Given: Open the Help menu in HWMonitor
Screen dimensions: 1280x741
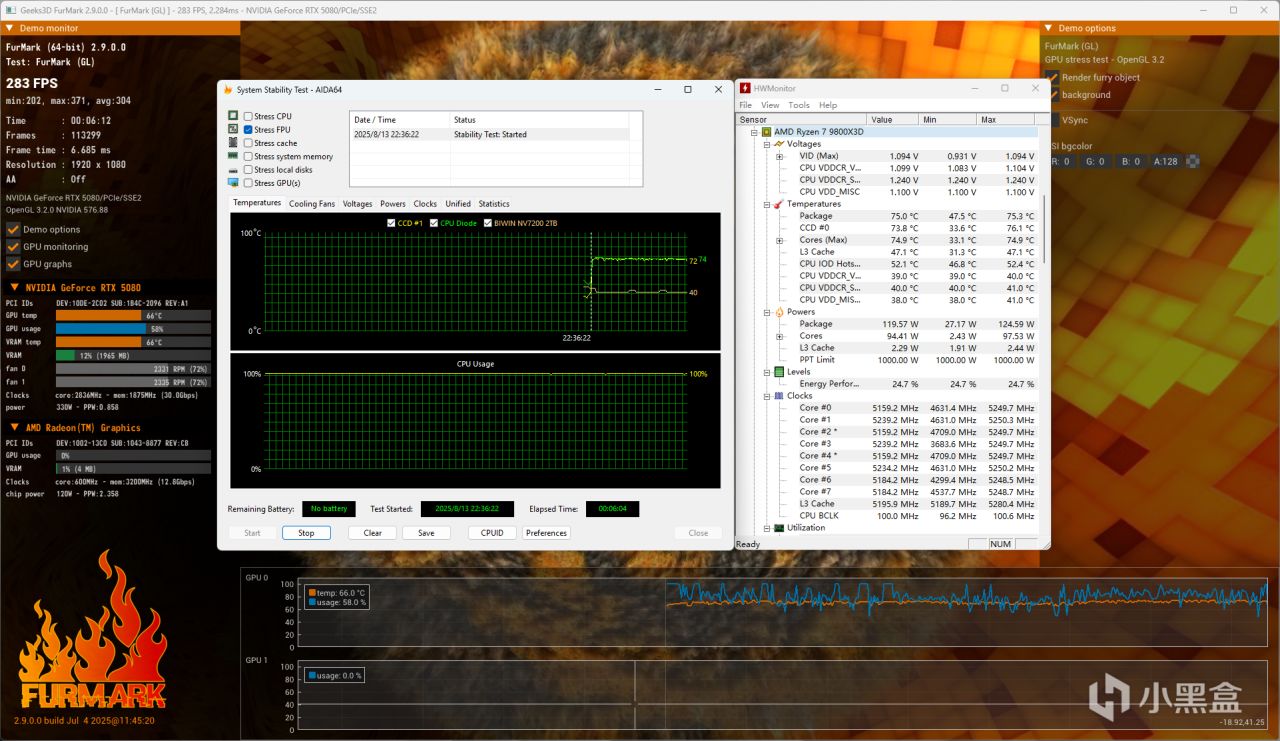Looking at the screenshot, I should 828,105.
